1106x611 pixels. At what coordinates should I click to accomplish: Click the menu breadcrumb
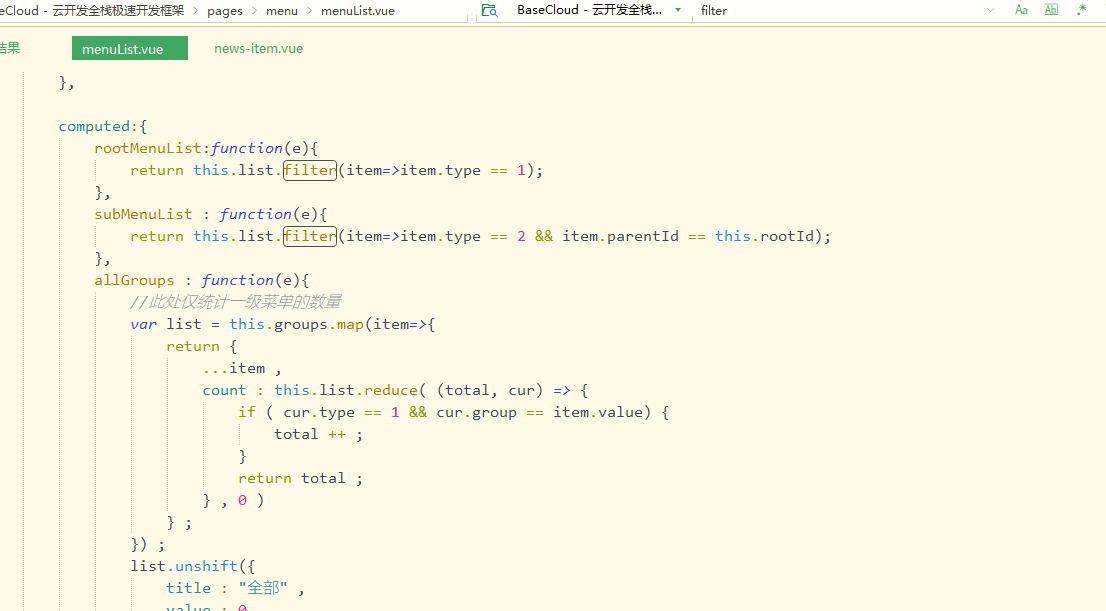point(281,11)
